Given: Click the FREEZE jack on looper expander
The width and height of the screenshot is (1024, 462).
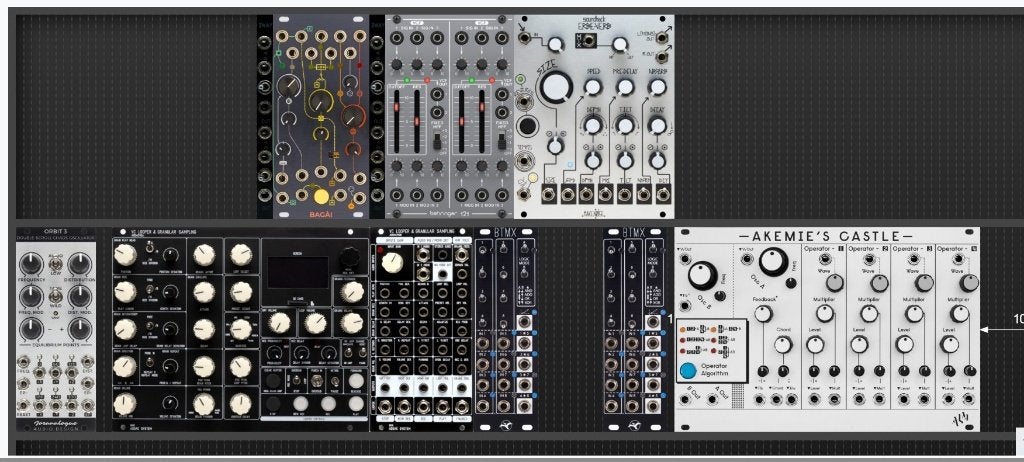Looking at the screenshot, I should tap(461, 406).
